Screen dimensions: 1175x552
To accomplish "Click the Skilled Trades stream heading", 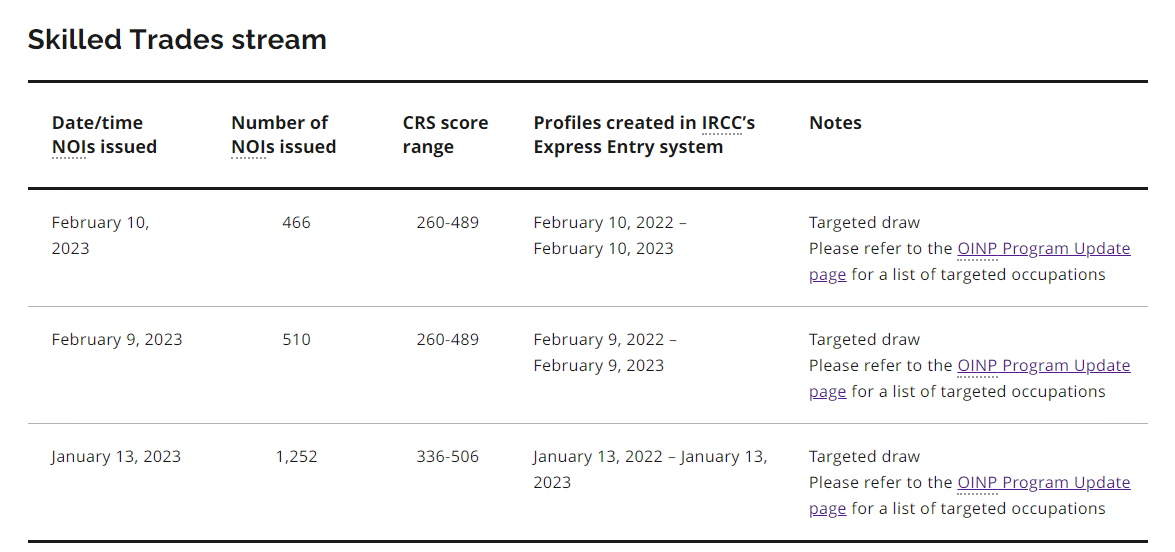I will pos(177,40).
